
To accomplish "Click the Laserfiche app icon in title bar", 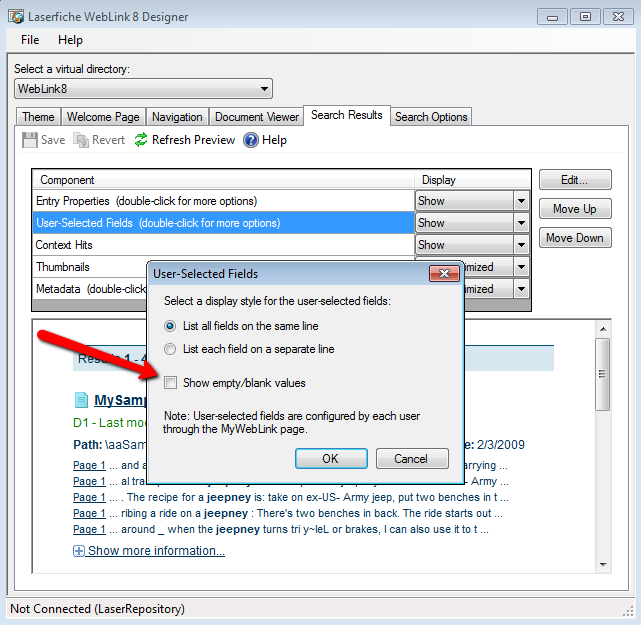I will click(x=16, y=17).
